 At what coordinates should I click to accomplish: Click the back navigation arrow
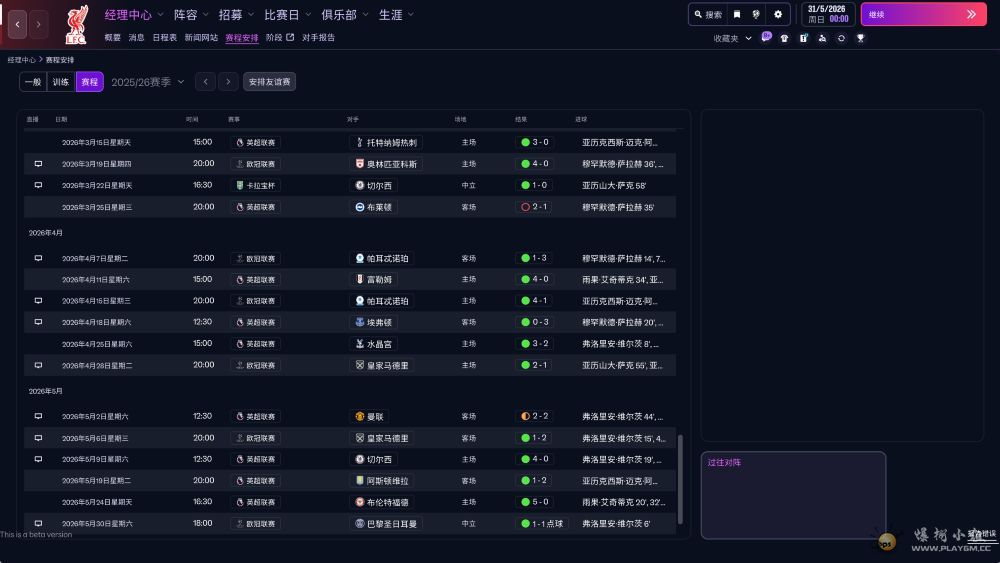(17, 24)
